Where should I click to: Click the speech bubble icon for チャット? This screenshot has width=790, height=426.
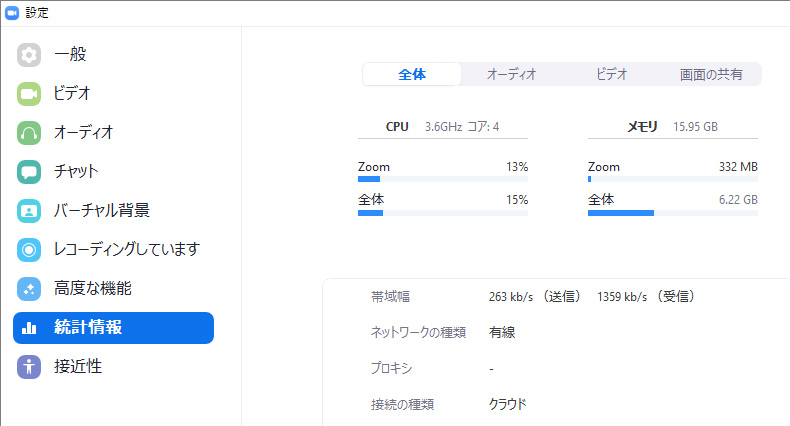click(29, 172)
